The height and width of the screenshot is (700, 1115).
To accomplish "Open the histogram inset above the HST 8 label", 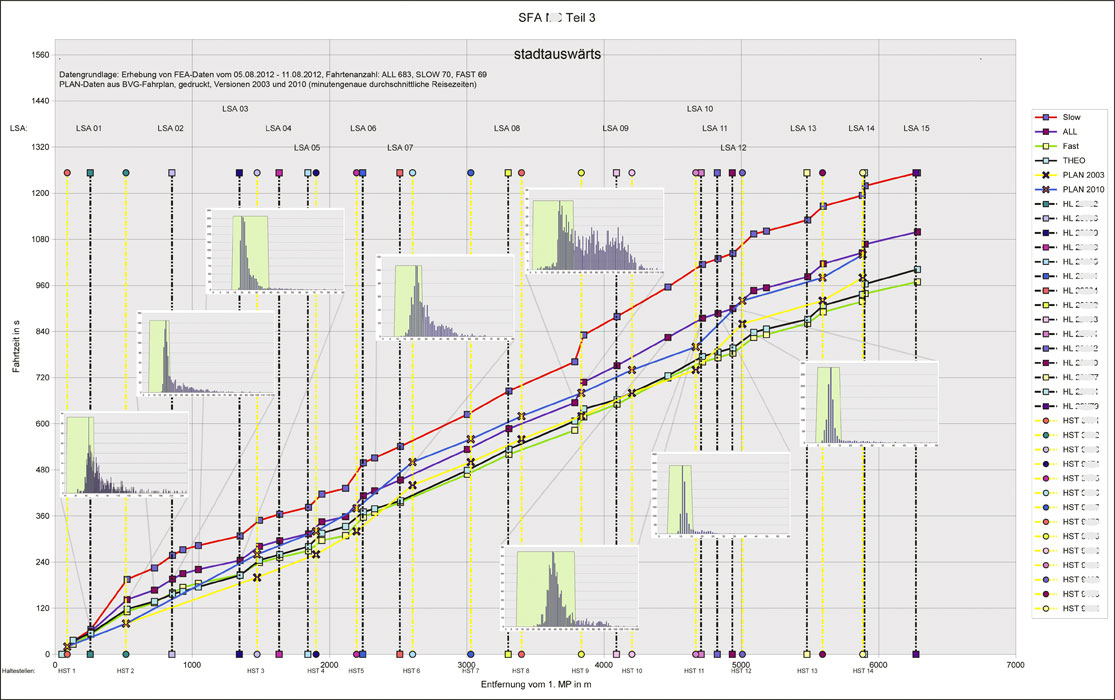I will coord(570,588).
